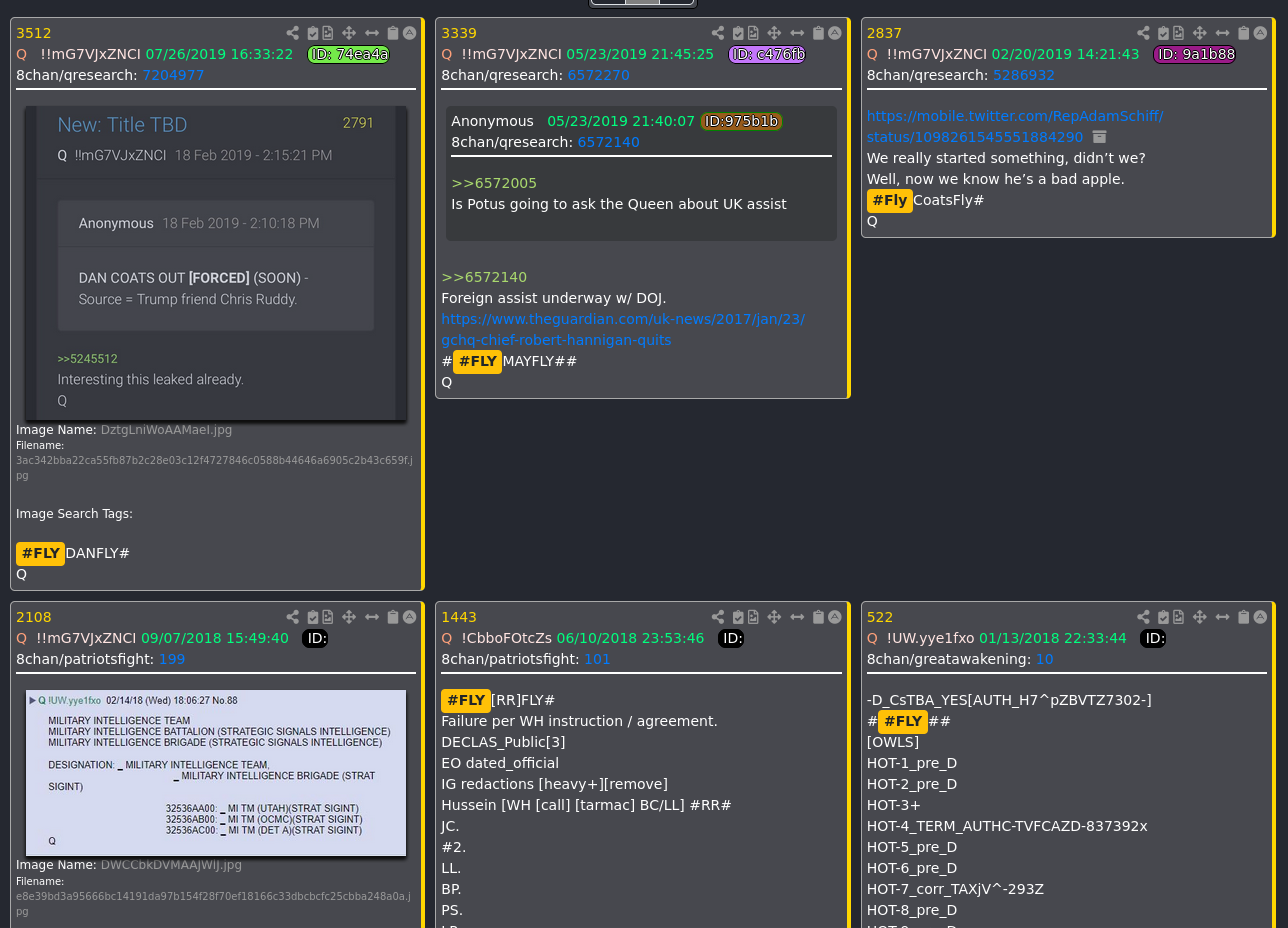The height and width of the screenshot is (928, 1288).
Task: Click the clipboard-check icon on post 2837
Action: click(1164, 33)
